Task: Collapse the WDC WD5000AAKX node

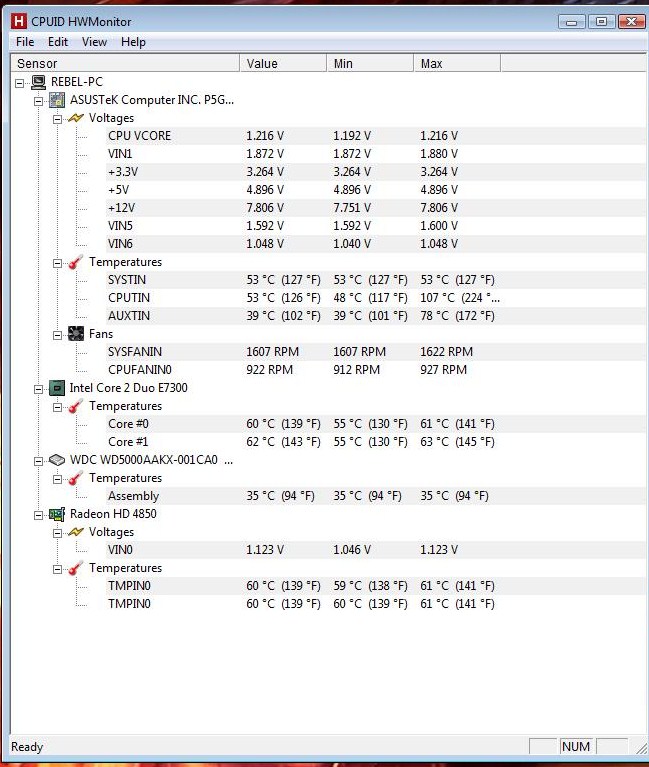Action: tap(38, 461)
